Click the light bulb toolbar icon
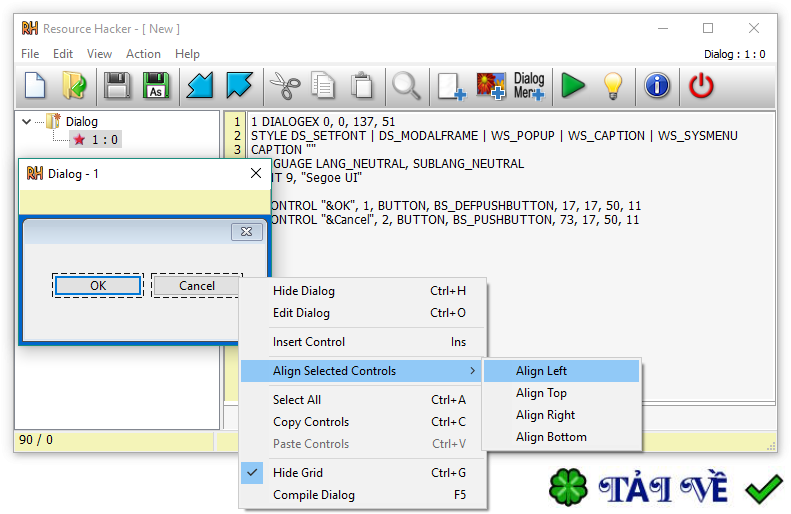This screenshot has height=514, width=791. pyautogui.click(x=613, y=86)
